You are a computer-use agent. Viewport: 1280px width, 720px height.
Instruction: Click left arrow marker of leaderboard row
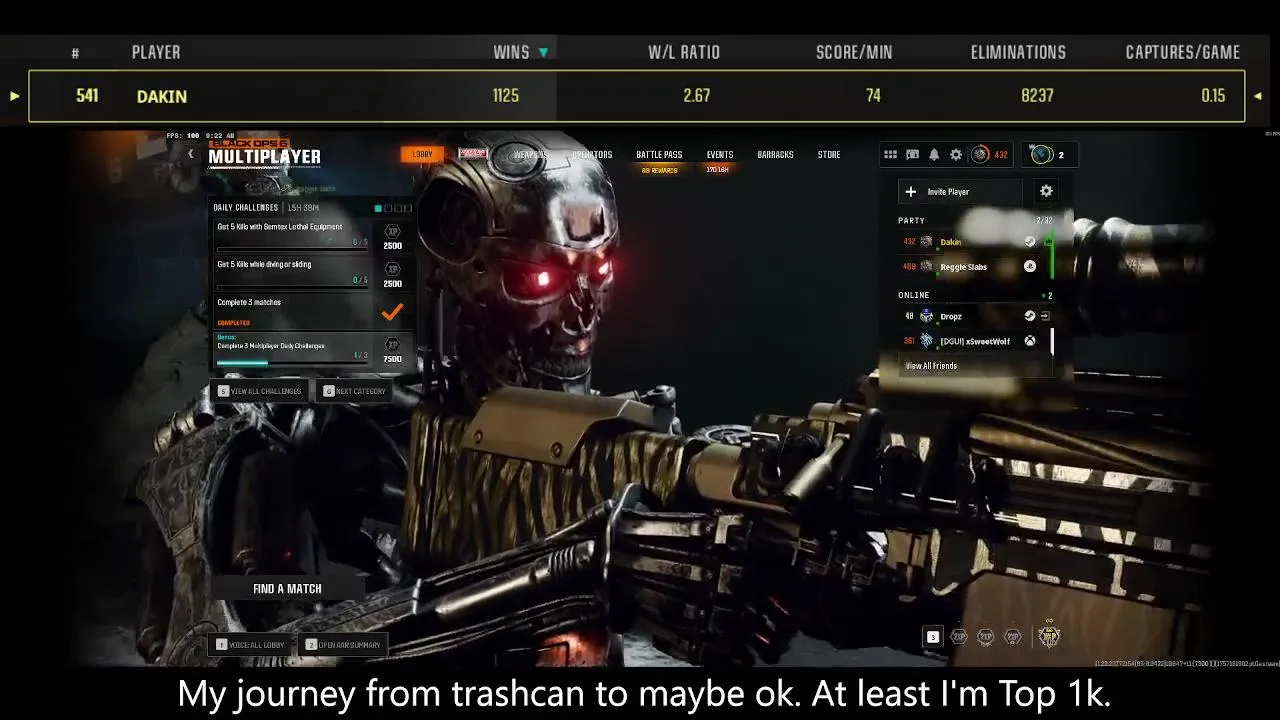14,96
